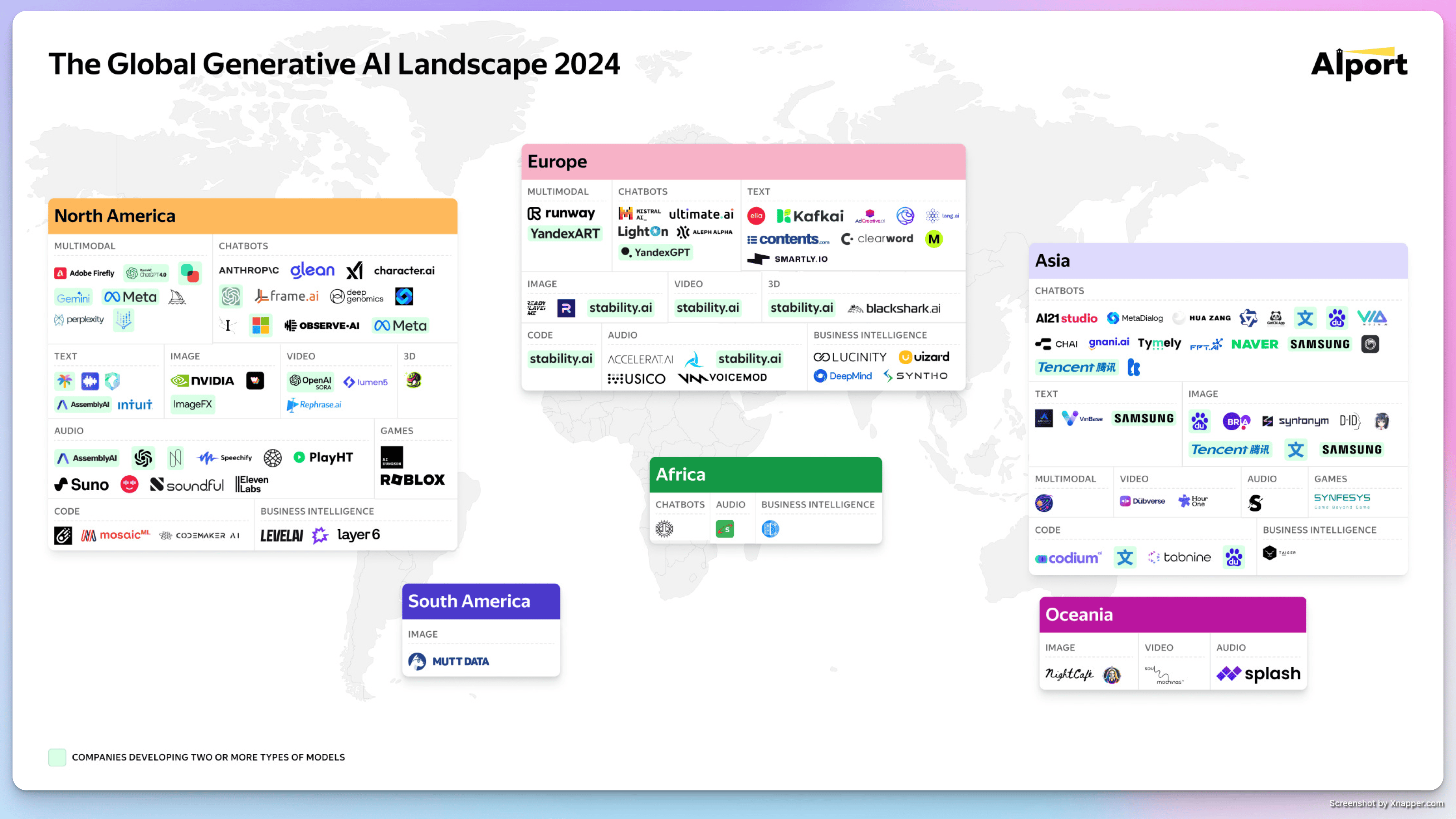1456x819 pixels.
Task: Select the YandexGPT logo
Action: 656,252
